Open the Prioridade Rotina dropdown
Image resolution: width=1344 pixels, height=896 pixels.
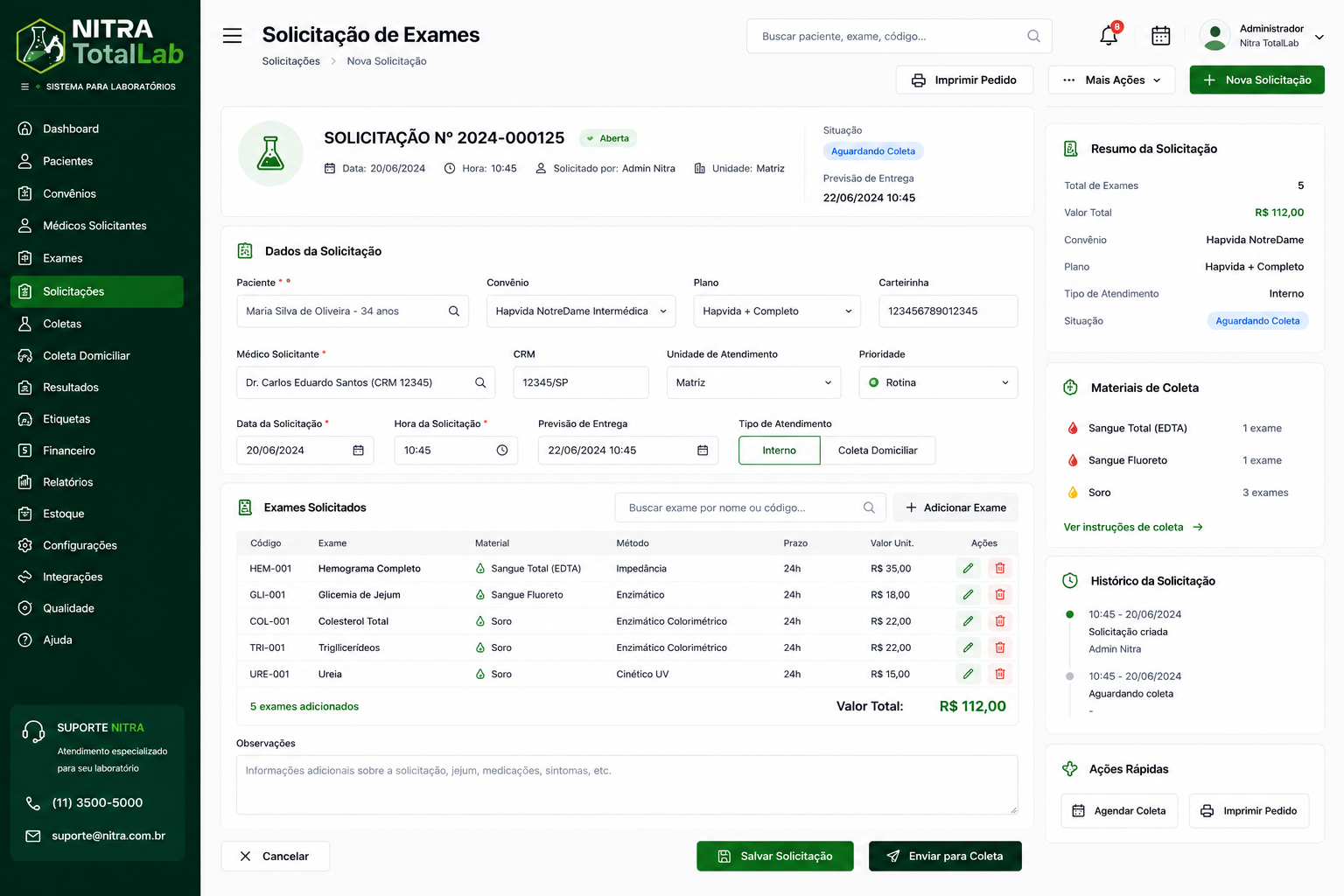(938, 383)
